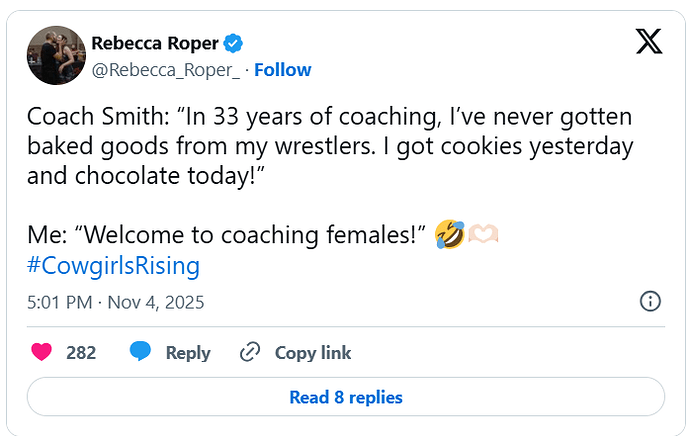
Task: Select the Copy link text
Action: [313, 353]
